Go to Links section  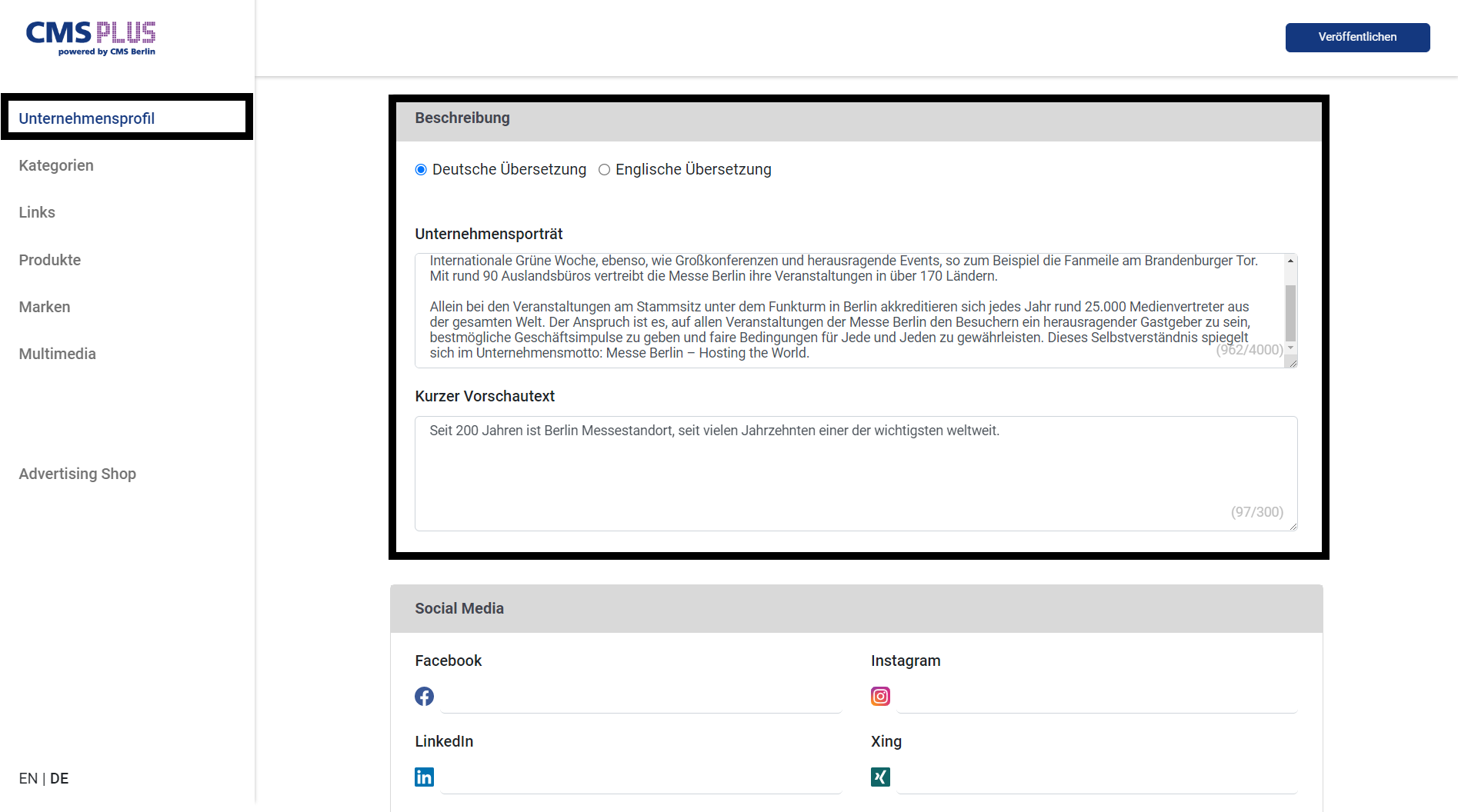pos(37,212)
